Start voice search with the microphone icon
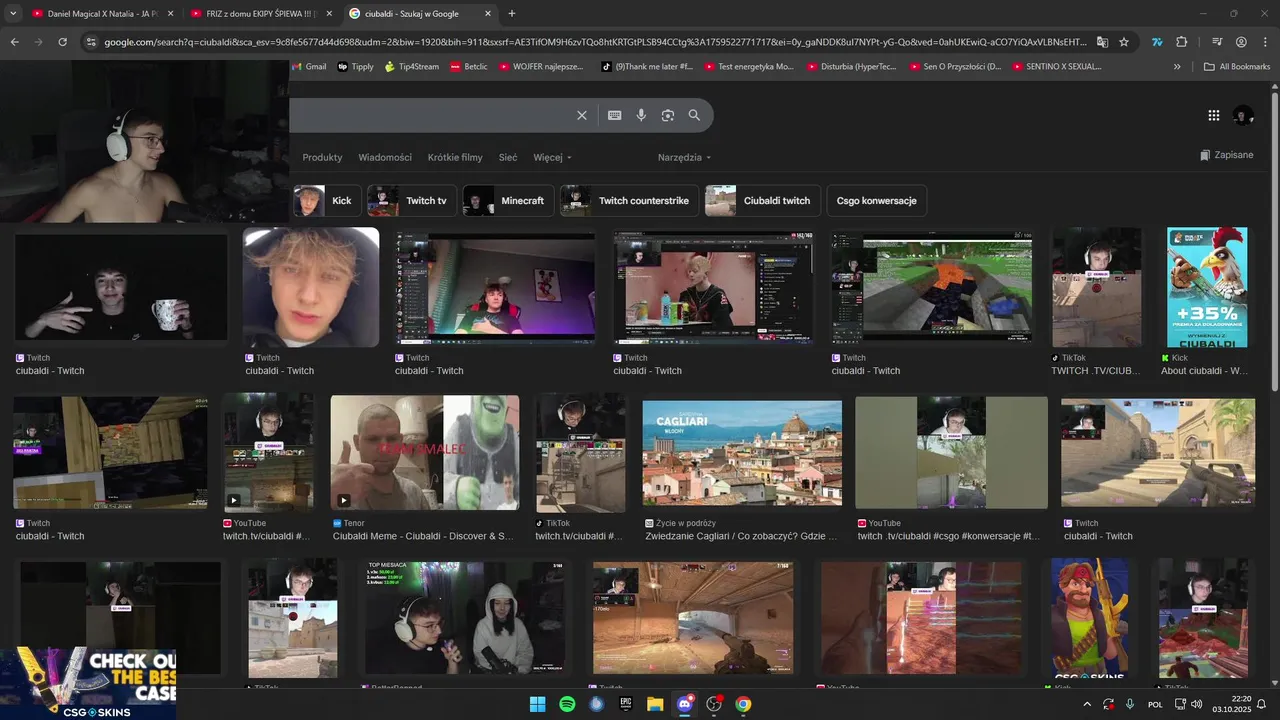Viewport: 1280px width, 720px height. pyautogui.click(x=641, y=115)
